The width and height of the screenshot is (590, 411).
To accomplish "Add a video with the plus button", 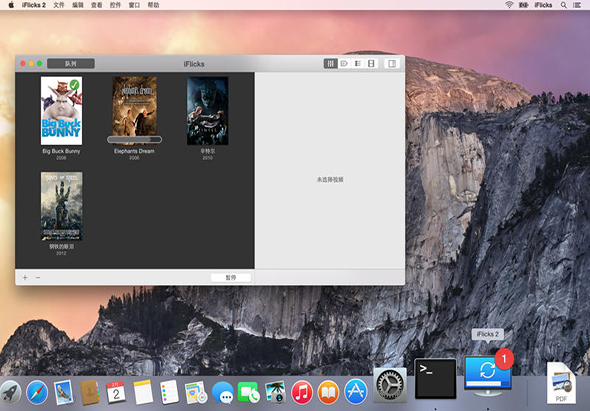I will click(x=25, y=277).
